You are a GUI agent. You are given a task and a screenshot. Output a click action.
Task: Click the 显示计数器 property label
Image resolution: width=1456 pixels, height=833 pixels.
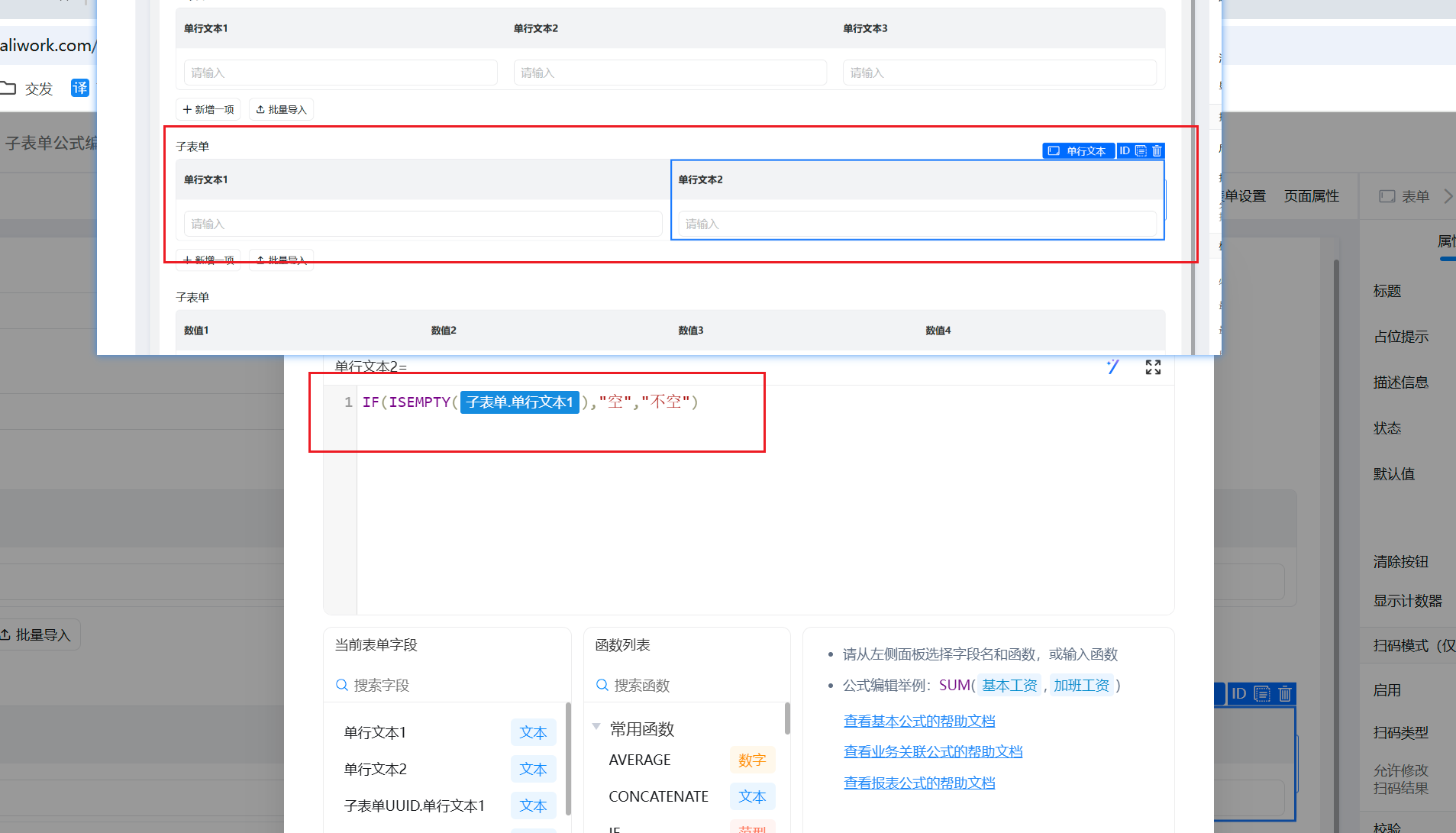[1408, 601]
